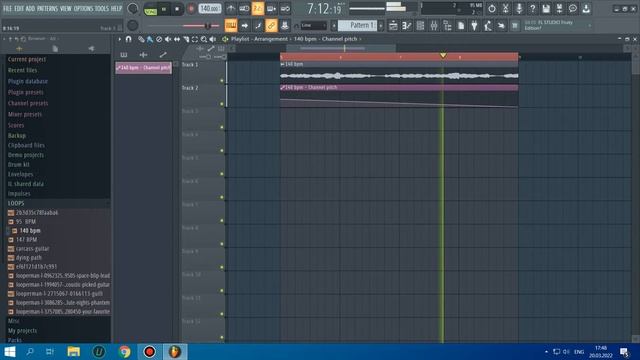Toggle loop recording button
640x360 pixels.
[285, 8]
